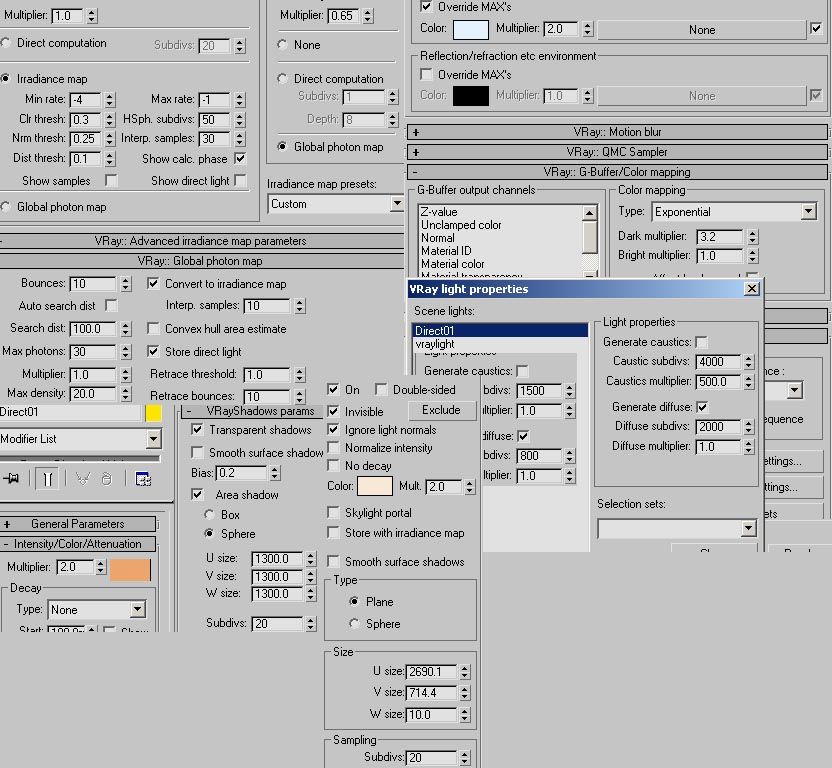This screenshot has height=768, width=832.
Task: Toggle the Area shadow checkbox
Action: pos(197,494)
